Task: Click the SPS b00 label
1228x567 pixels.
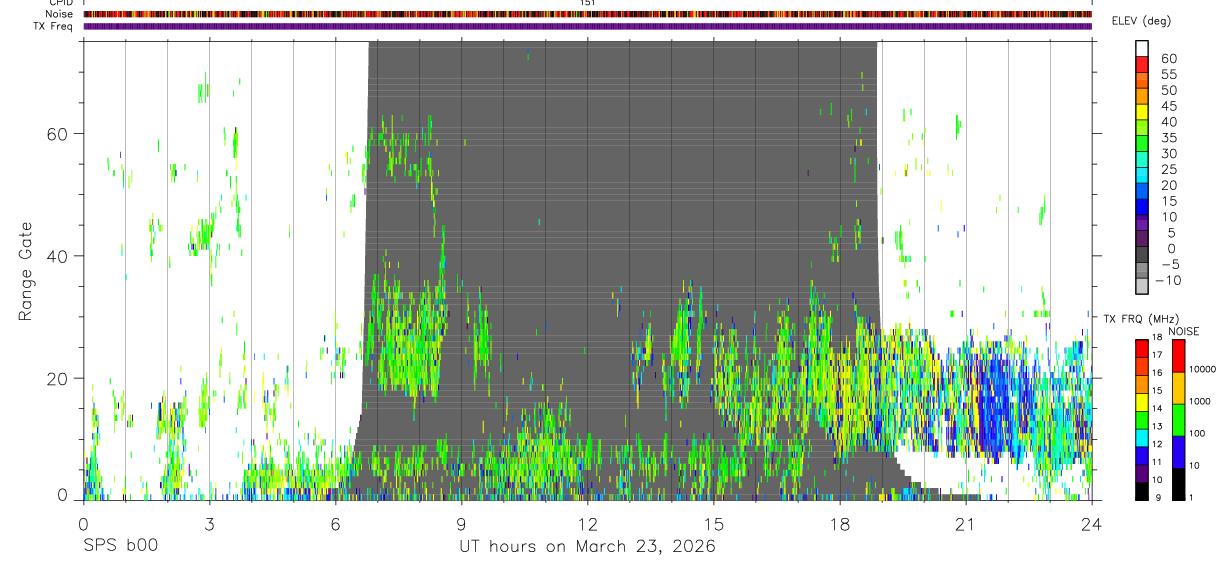Action: [x=120, y=547]
